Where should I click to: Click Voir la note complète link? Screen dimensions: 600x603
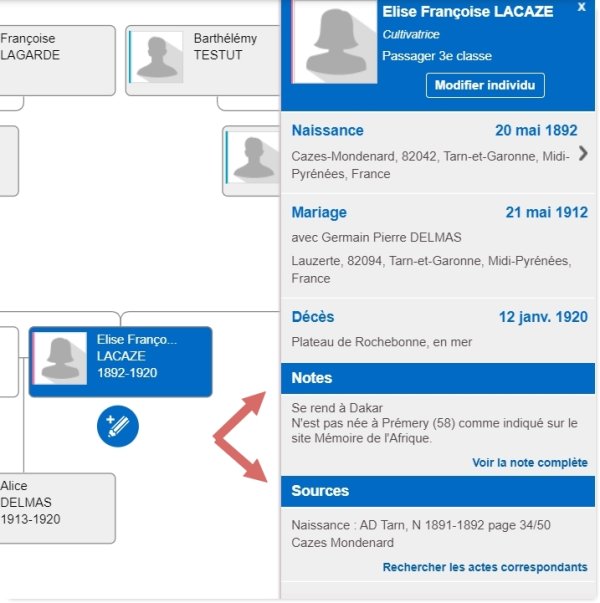pyautogui.click(x=530, y=463)
